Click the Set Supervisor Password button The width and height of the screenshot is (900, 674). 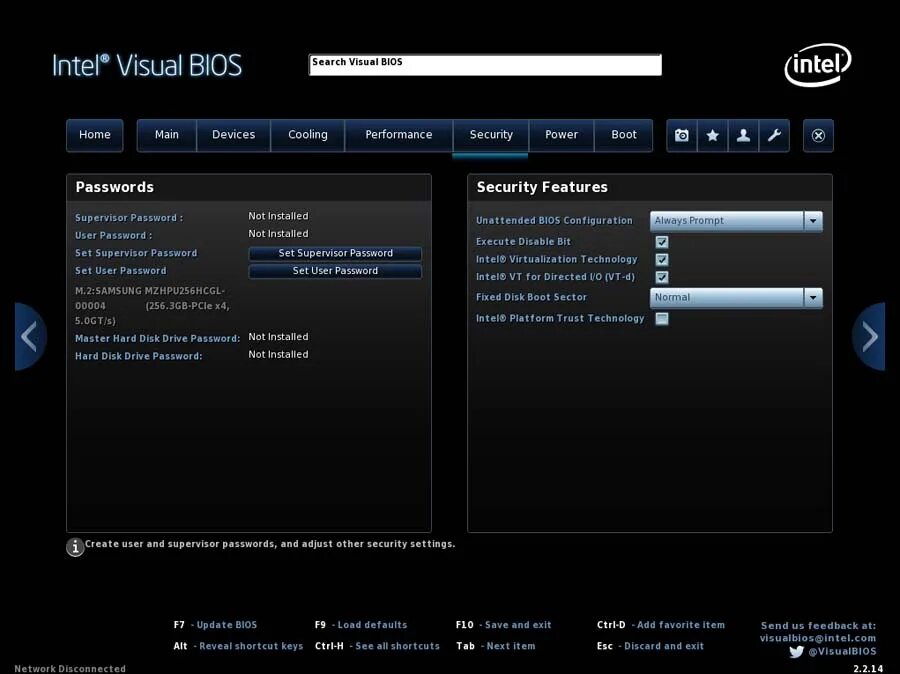335,253
